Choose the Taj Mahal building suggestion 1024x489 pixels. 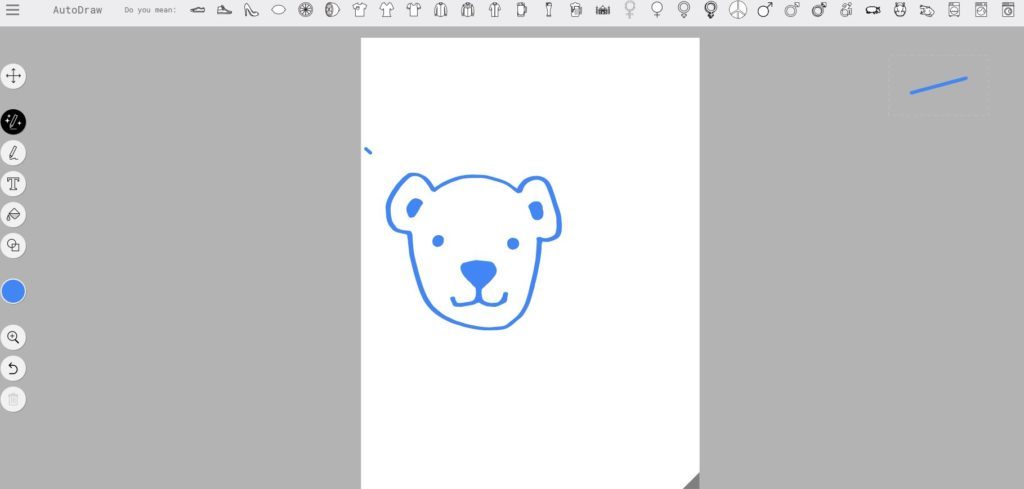(603, 10)
